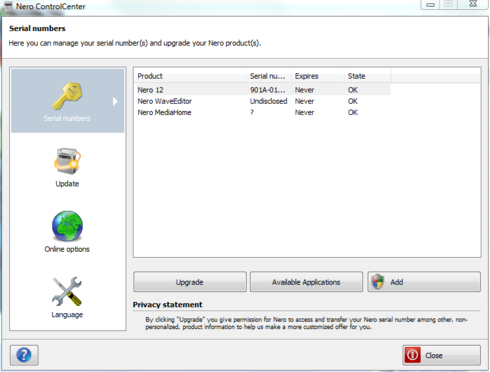This screenshot has width=490, height=372.
Task: Sort by the Product column header
Action: tap(191, 76)
